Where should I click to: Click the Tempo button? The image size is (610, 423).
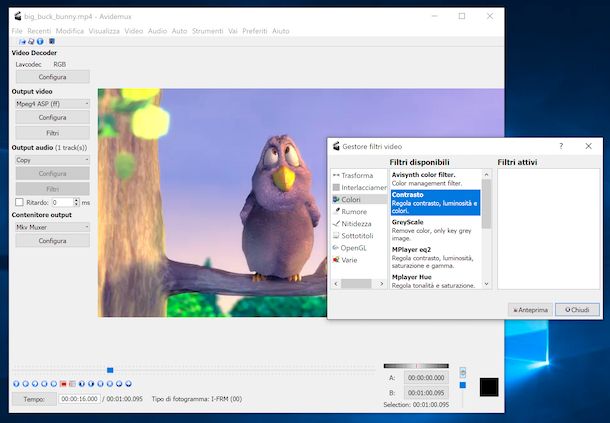coord(34,399)
